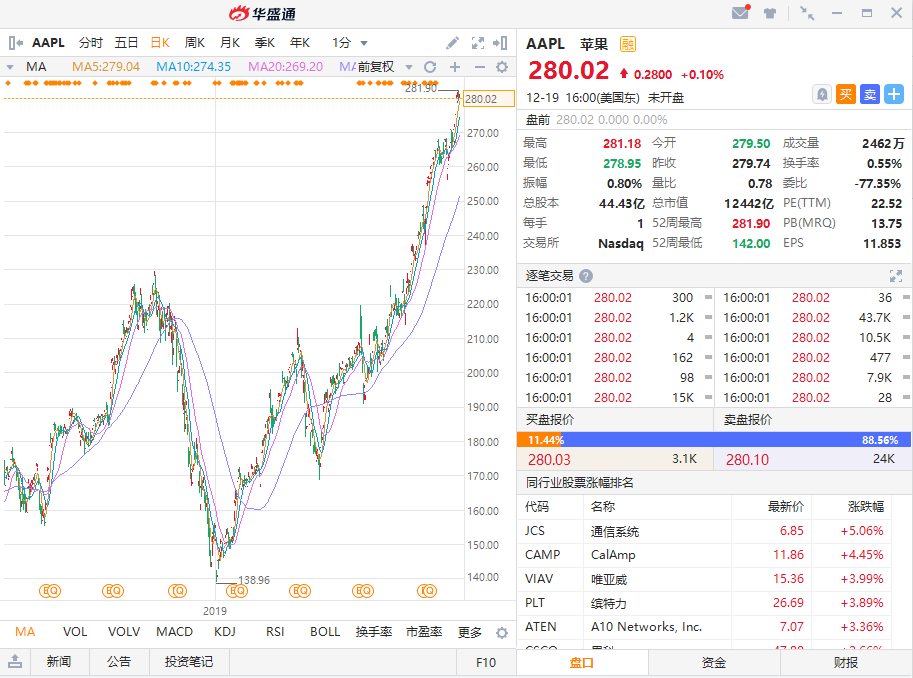
Task: Select the pencil drawing tool
Action: point(452,43)
